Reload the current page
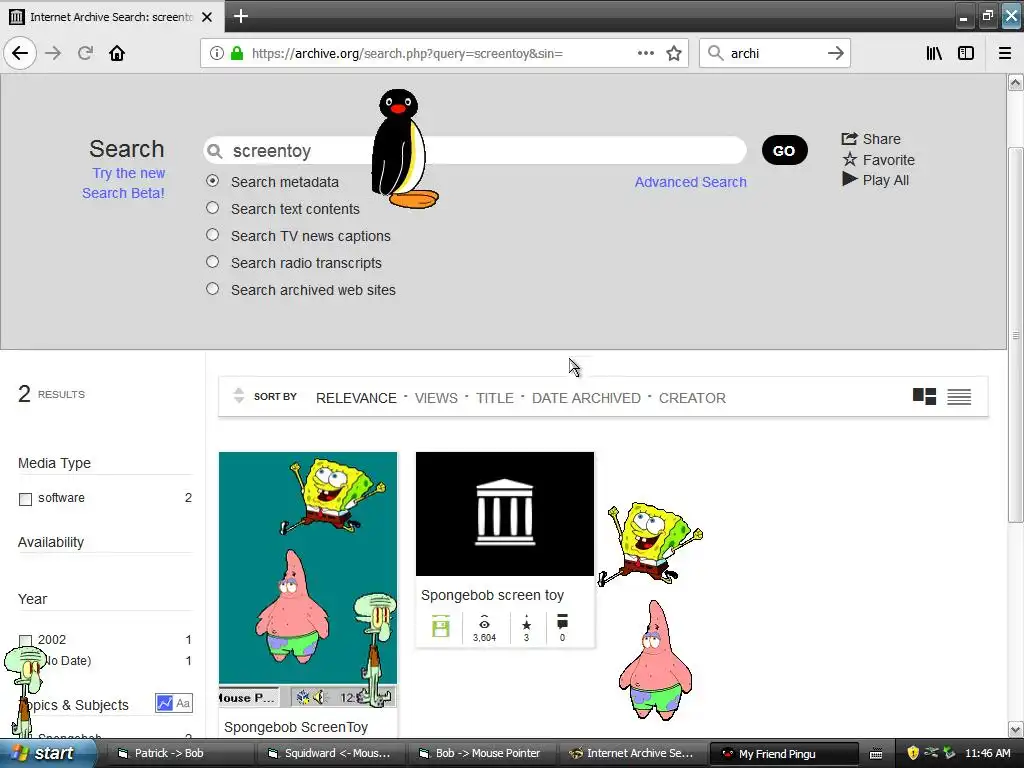The height and width of the screenshot is (768, 1024). point(85,53)
